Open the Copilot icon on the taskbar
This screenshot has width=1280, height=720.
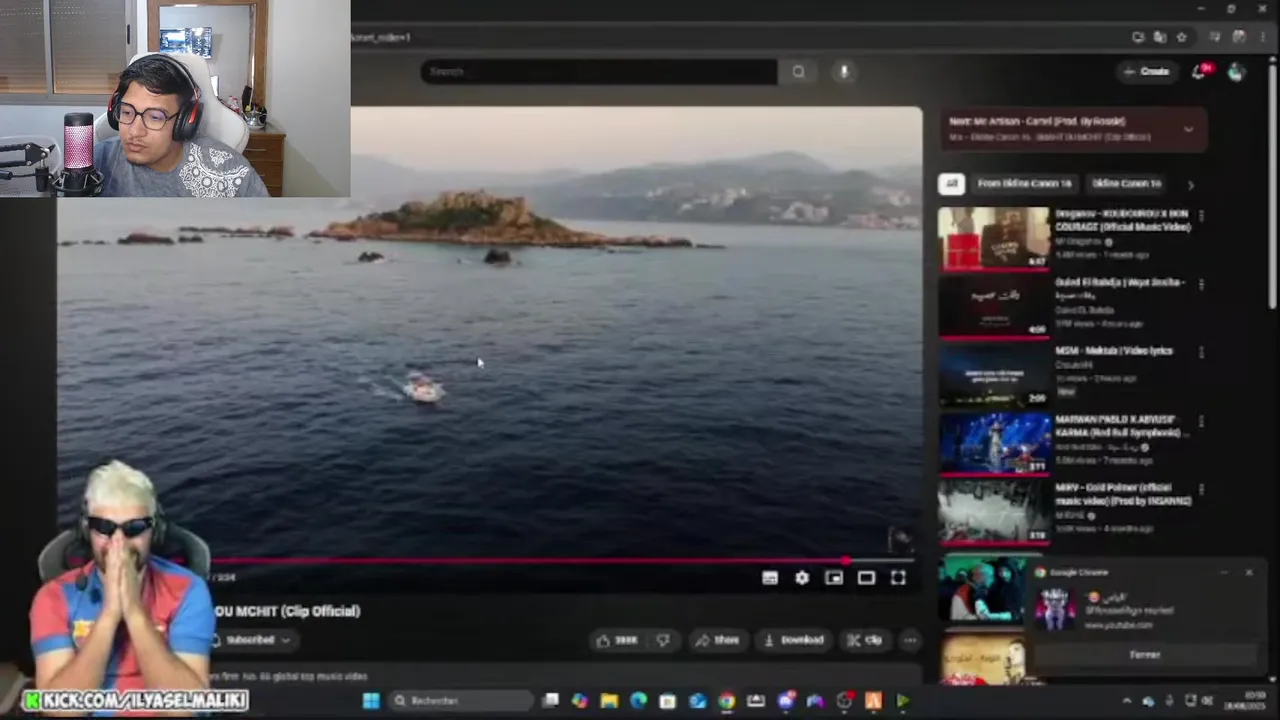coord(579,701)
